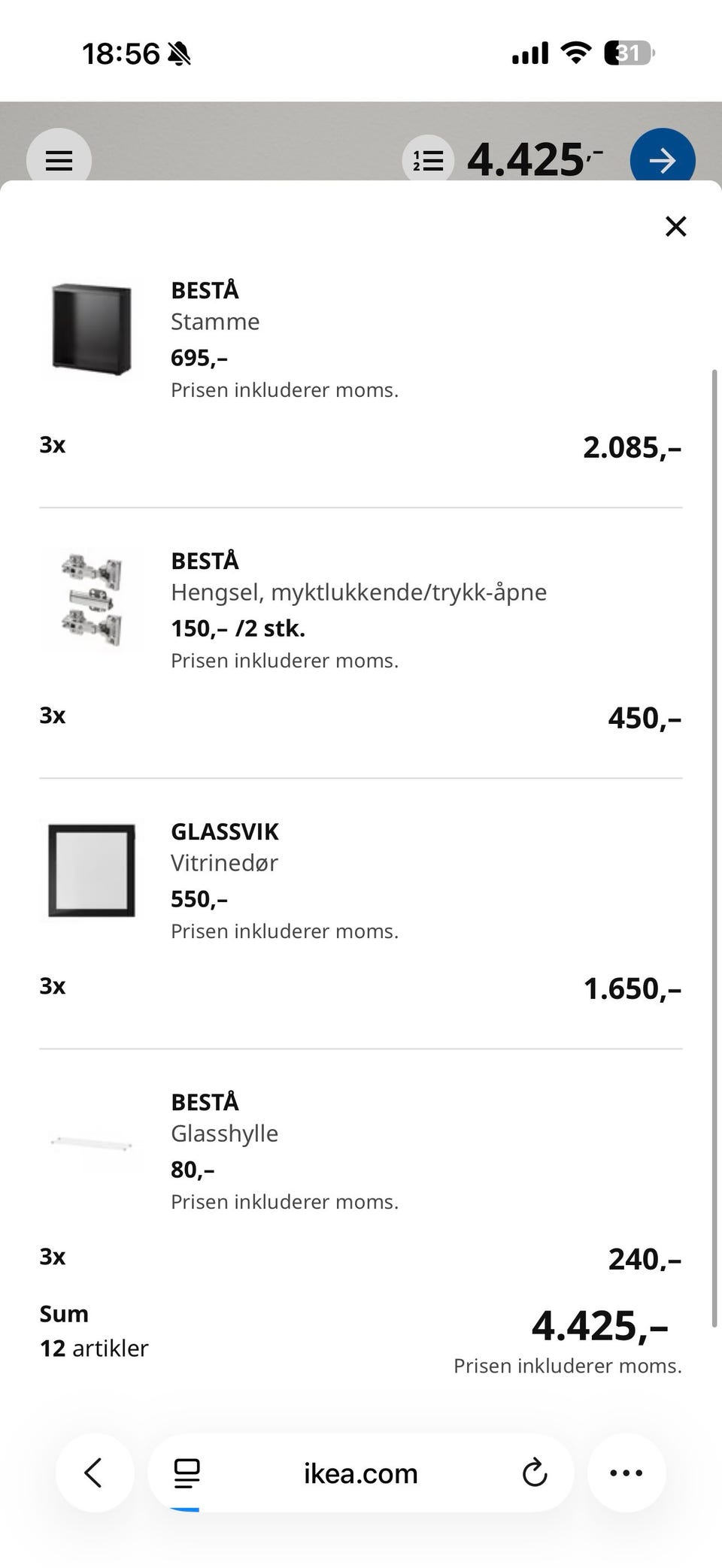Tap the Stamme product description

point(215,322)
